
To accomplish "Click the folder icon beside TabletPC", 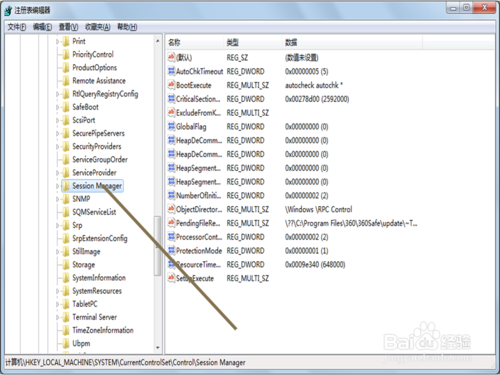I will point(66,304).
